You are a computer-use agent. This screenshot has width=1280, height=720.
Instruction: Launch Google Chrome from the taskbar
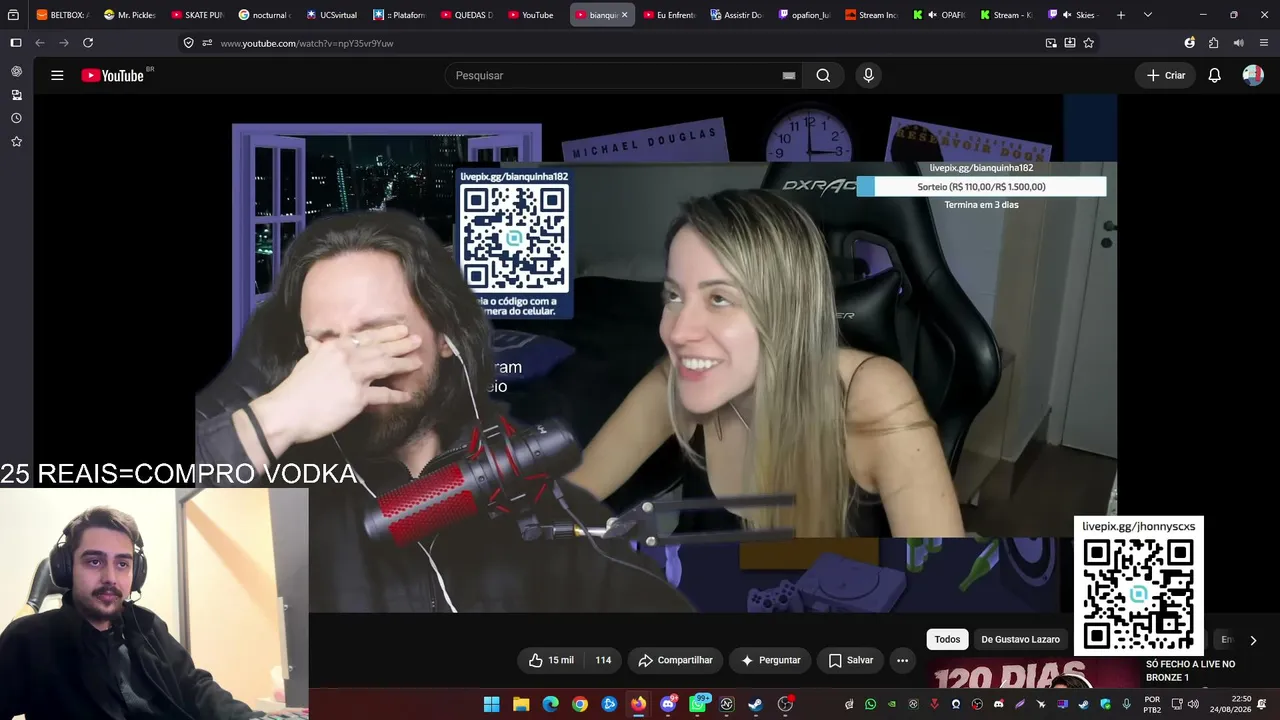coord(580,704)
